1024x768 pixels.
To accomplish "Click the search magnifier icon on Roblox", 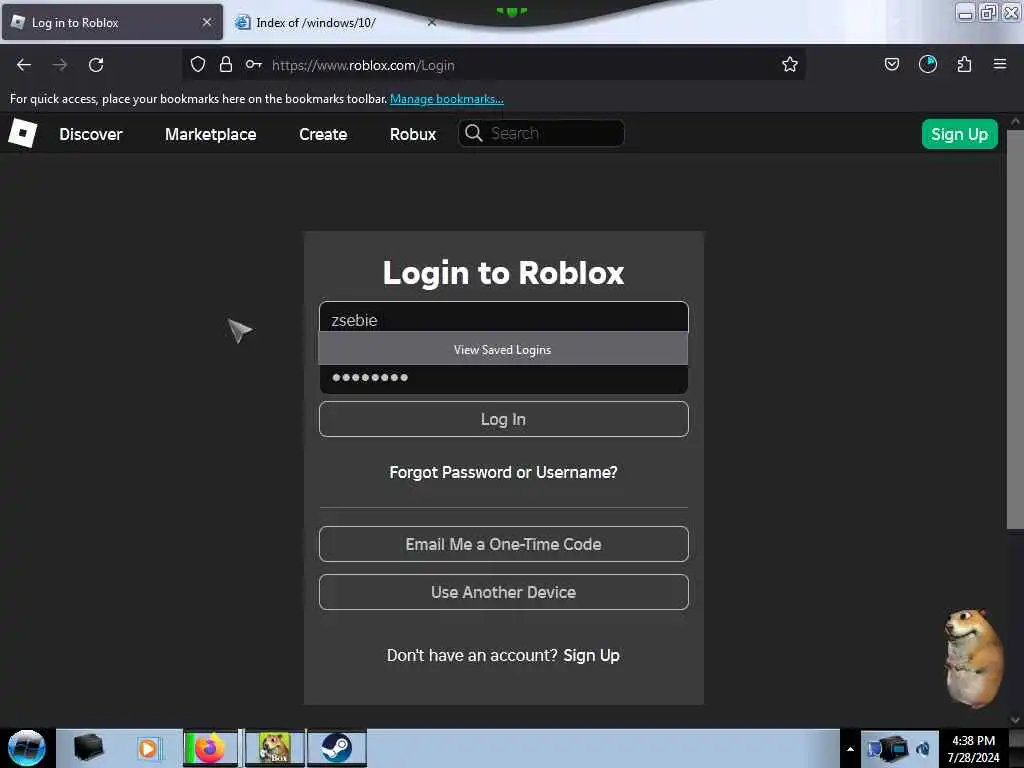I will [473, 133].
